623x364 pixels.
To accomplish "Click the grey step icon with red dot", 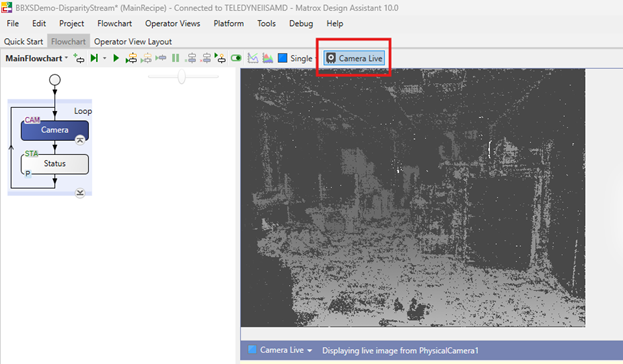I will click(x=206, y=58).
